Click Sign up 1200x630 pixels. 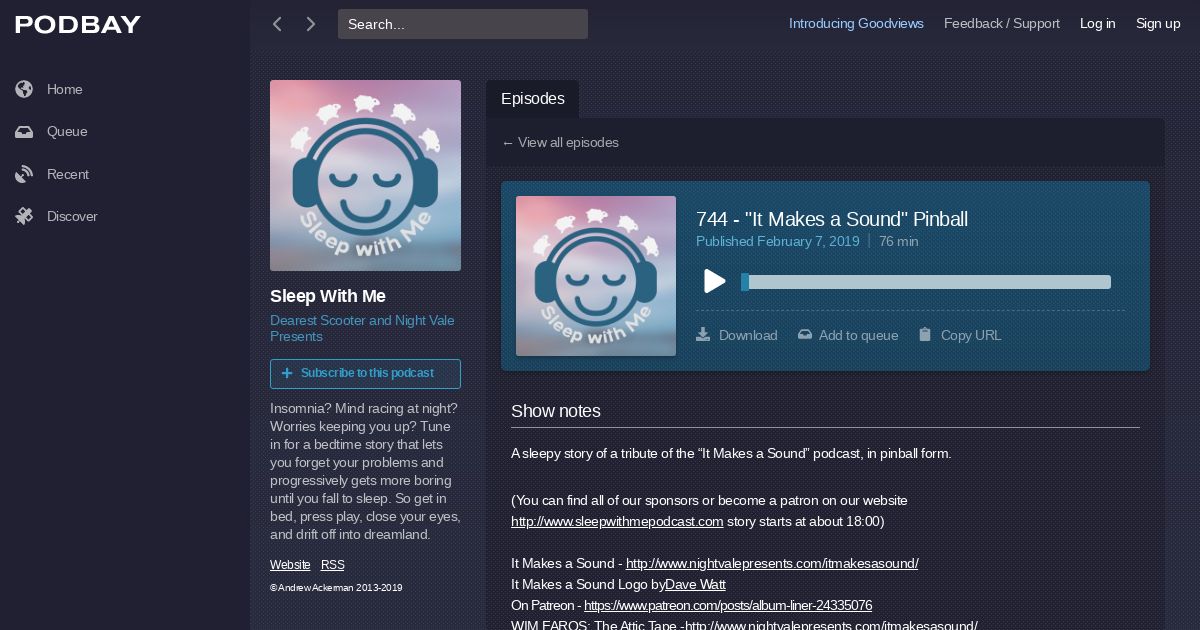tap(1158, 24)
